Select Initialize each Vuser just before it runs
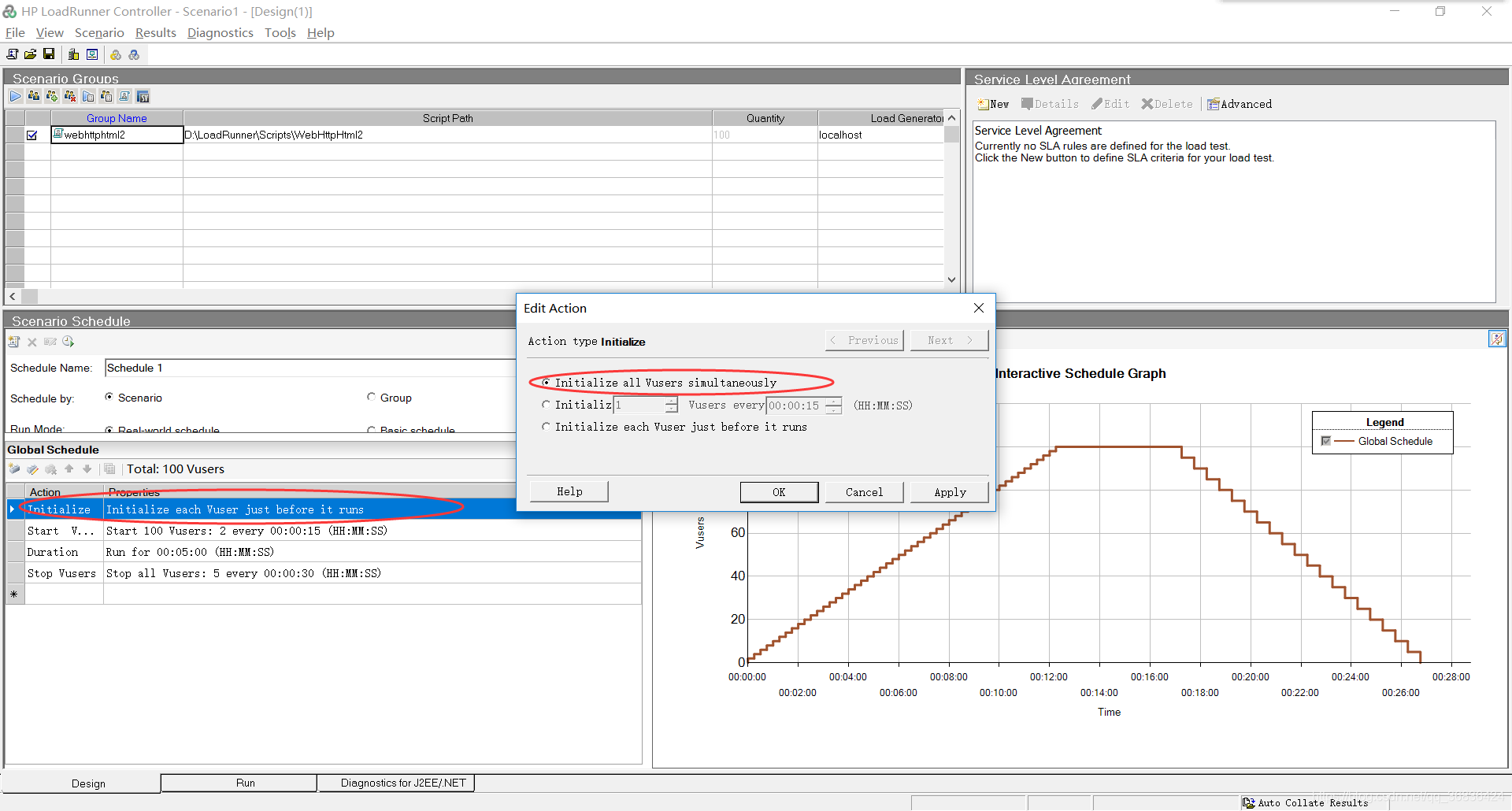The width and height of the screenshot is (1512, 811). click(546, 427)
